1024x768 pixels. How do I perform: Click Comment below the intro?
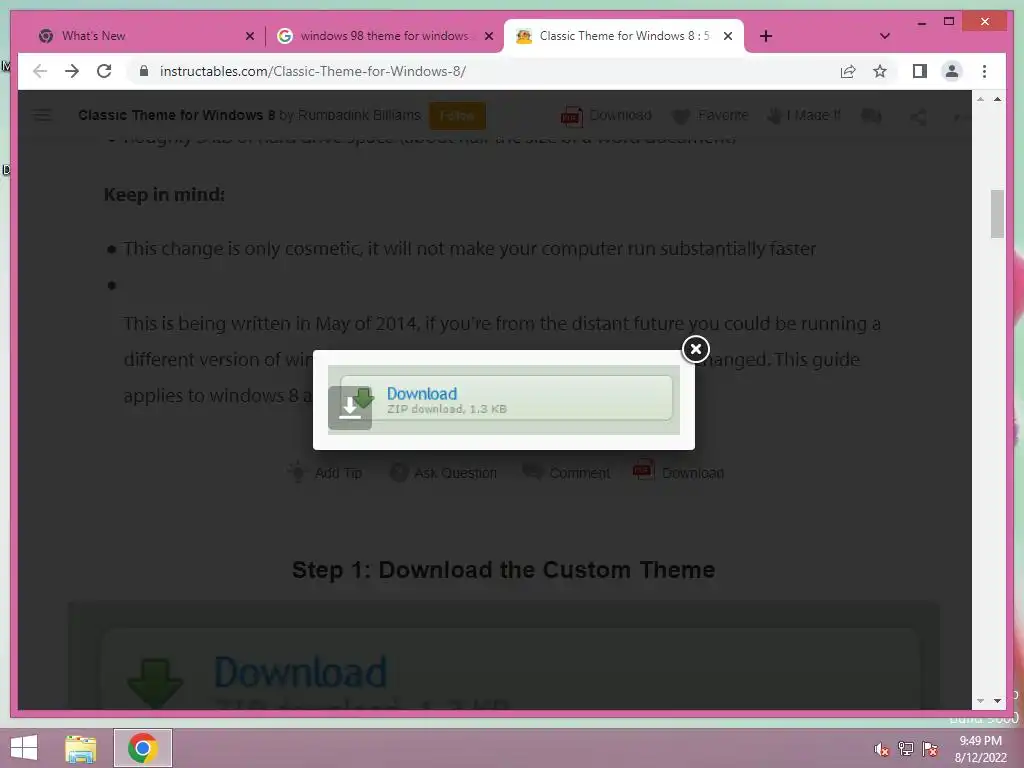point(567,472)
